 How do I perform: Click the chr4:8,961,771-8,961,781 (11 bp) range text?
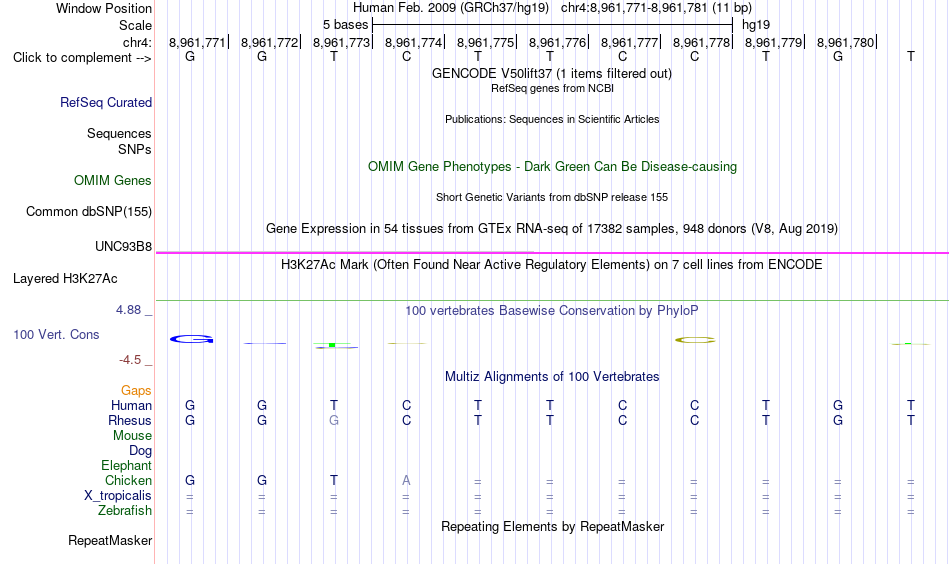[x=656, y=8]
